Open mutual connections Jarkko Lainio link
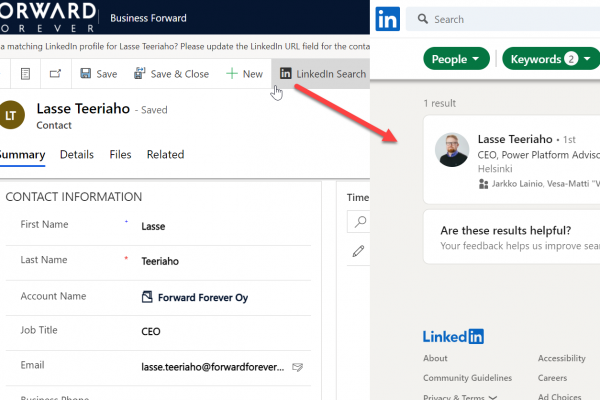The width and height of the screenshot is (600, 400). click(517, 184)
